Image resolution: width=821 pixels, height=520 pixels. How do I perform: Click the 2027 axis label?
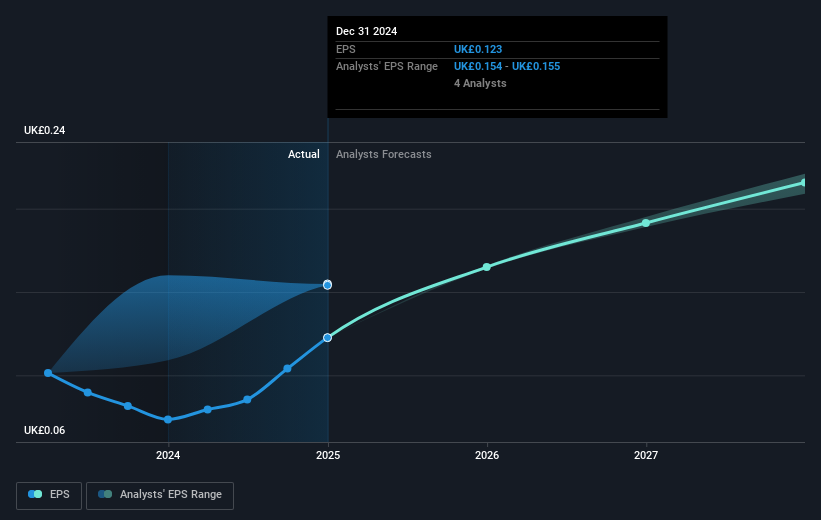(646, 455)
